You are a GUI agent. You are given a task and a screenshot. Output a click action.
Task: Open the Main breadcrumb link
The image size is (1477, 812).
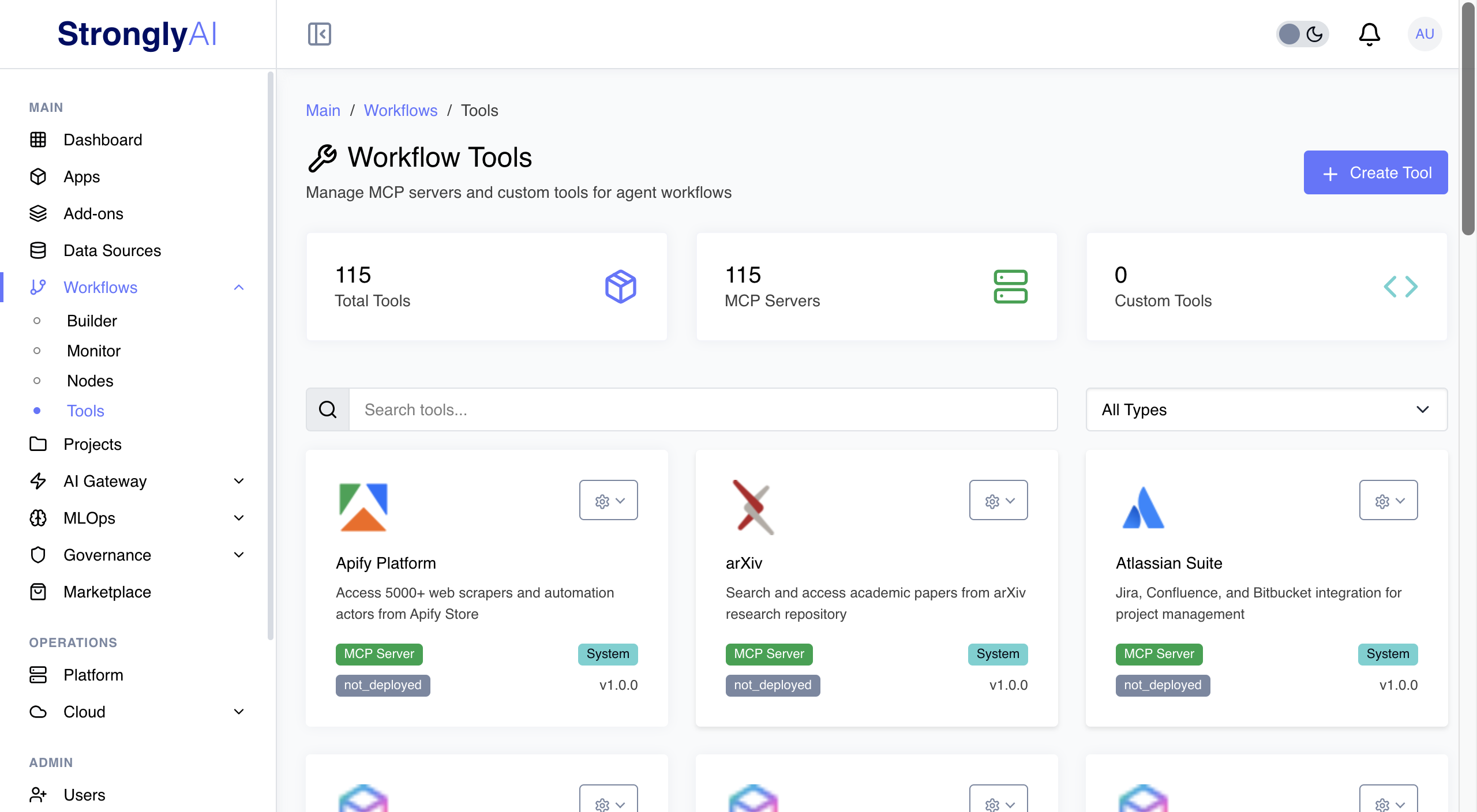(323, 110)
